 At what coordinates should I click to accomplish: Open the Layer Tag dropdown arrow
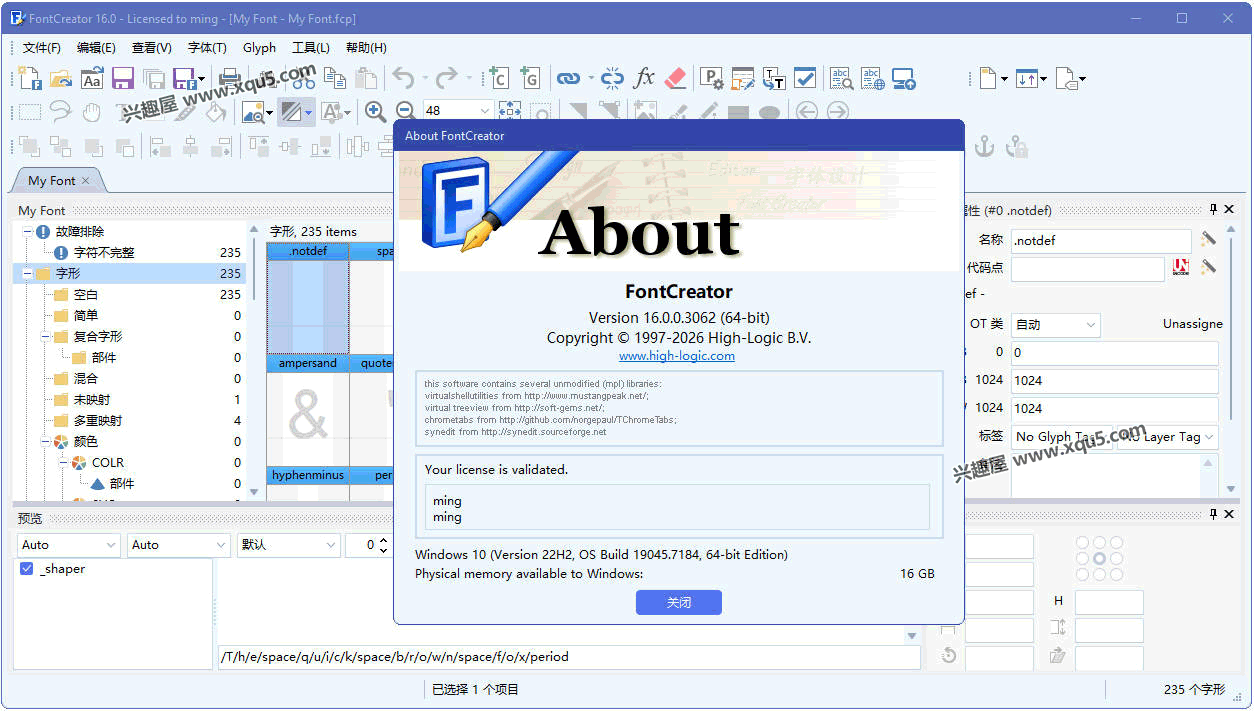[x=1209, y=437]
